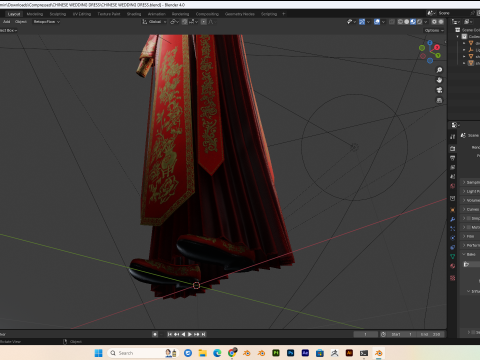Switch perspective/orthographic view icon

coord(439,100)
